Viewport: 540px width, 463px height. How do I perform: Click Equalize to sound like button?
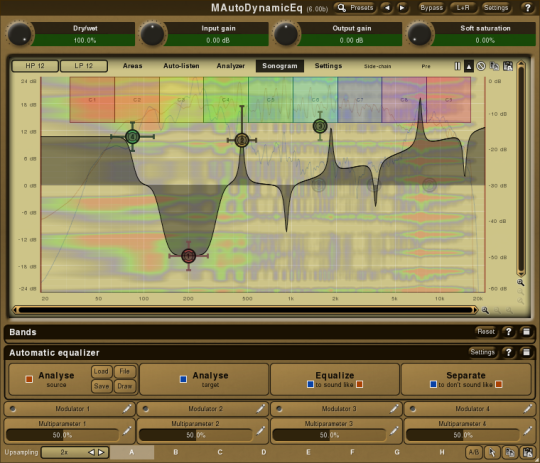[x=335, y=379]
